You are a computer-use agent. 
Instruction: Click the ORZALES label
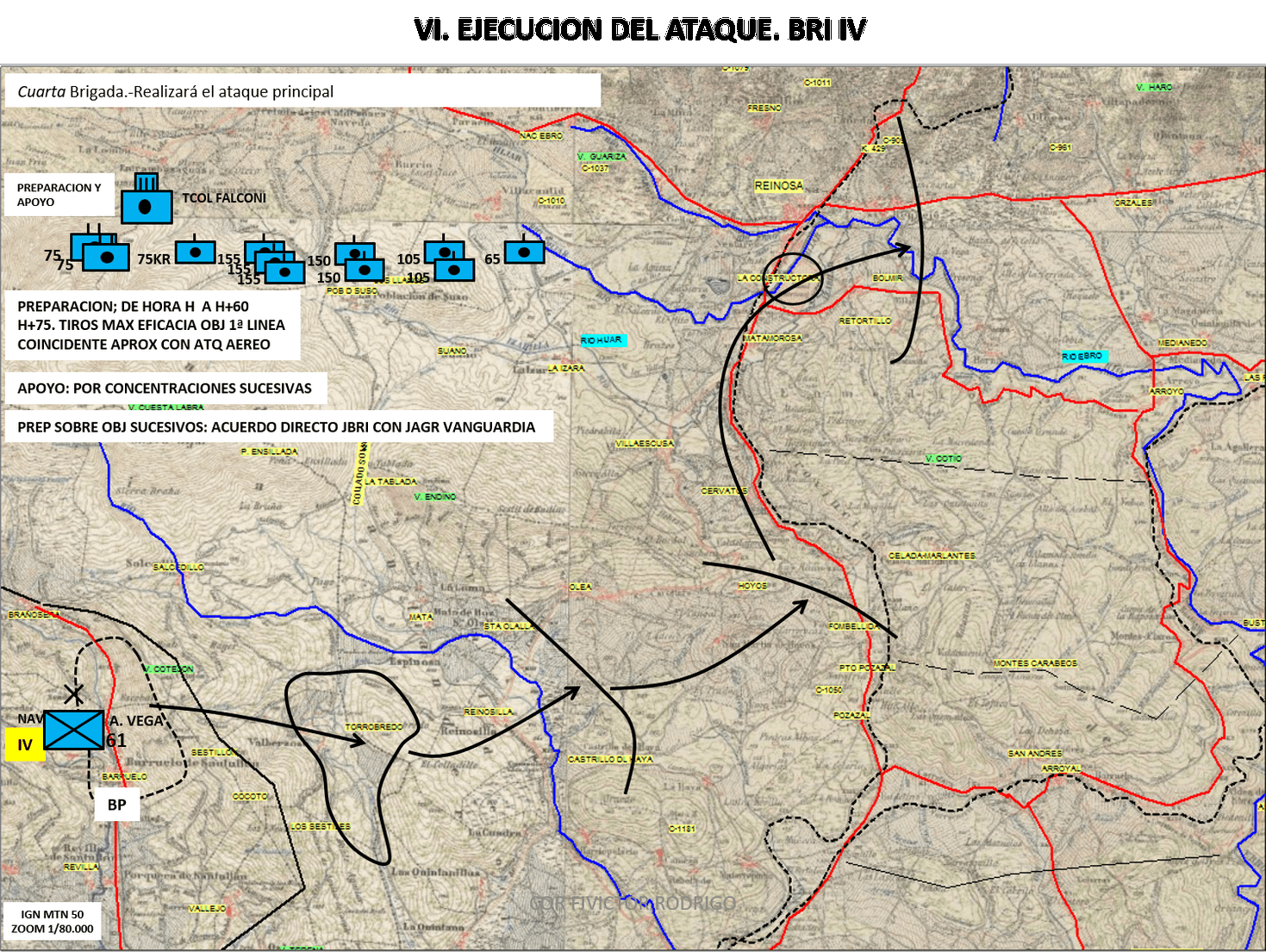point(1133,203)
